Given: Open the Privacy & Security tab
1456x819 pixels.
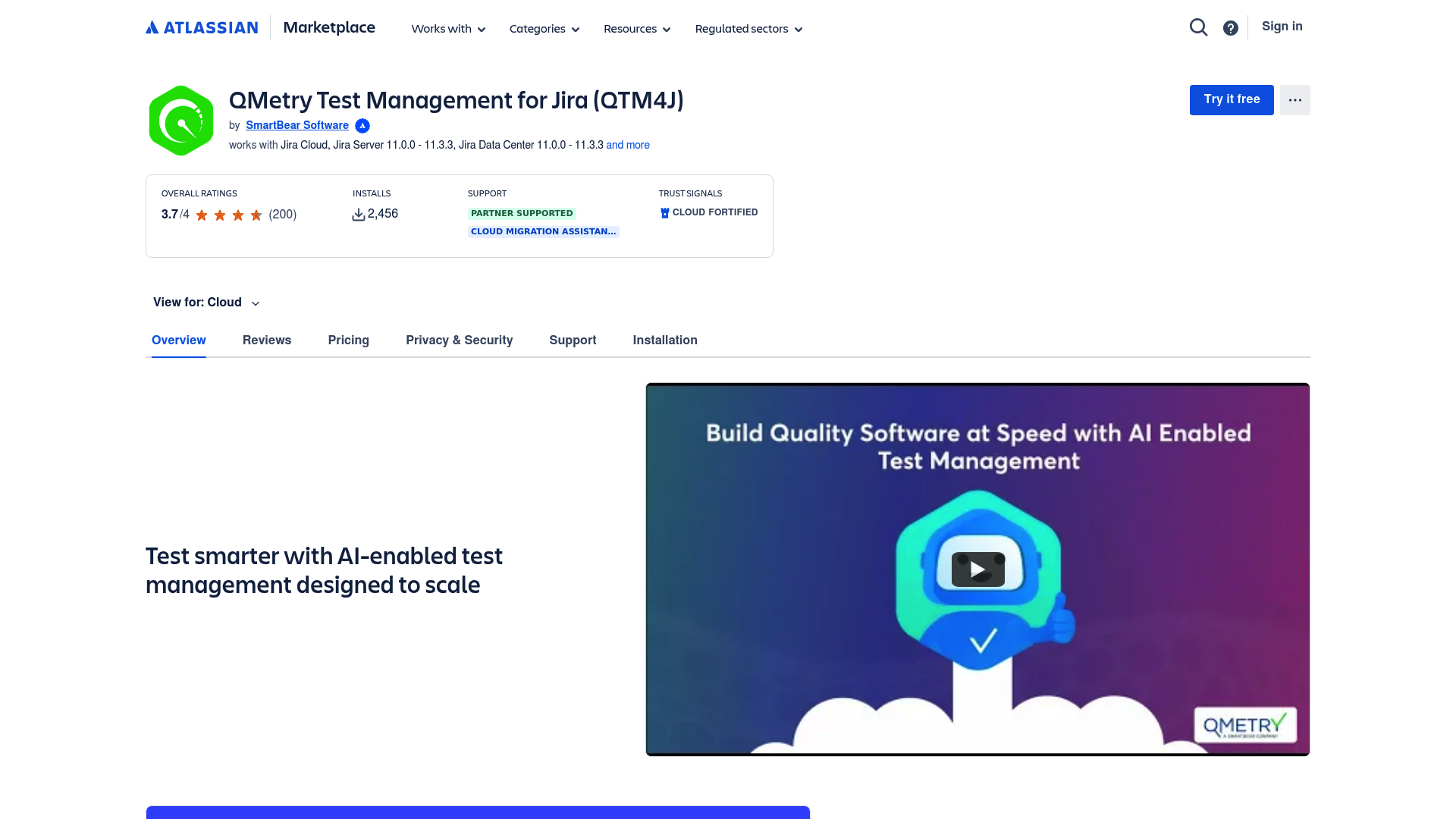Looking at the screenshot, I should 459,340.
